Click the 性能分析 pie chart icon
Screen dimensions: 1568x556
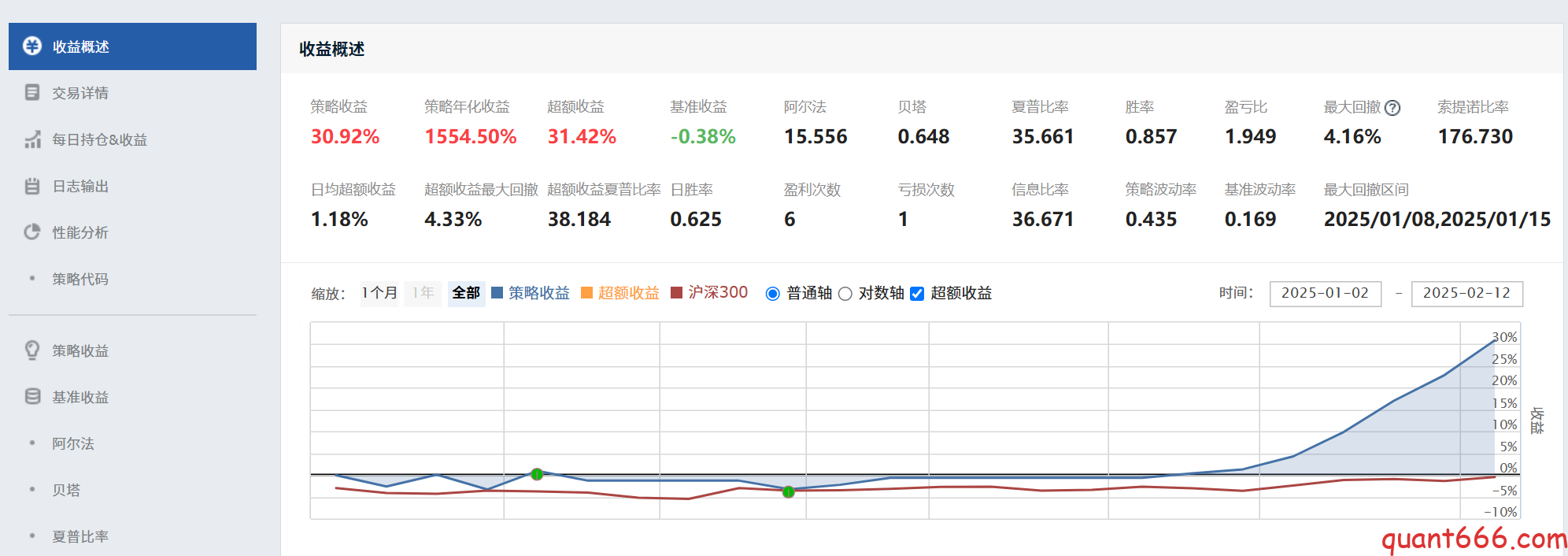tap(32, 232)
